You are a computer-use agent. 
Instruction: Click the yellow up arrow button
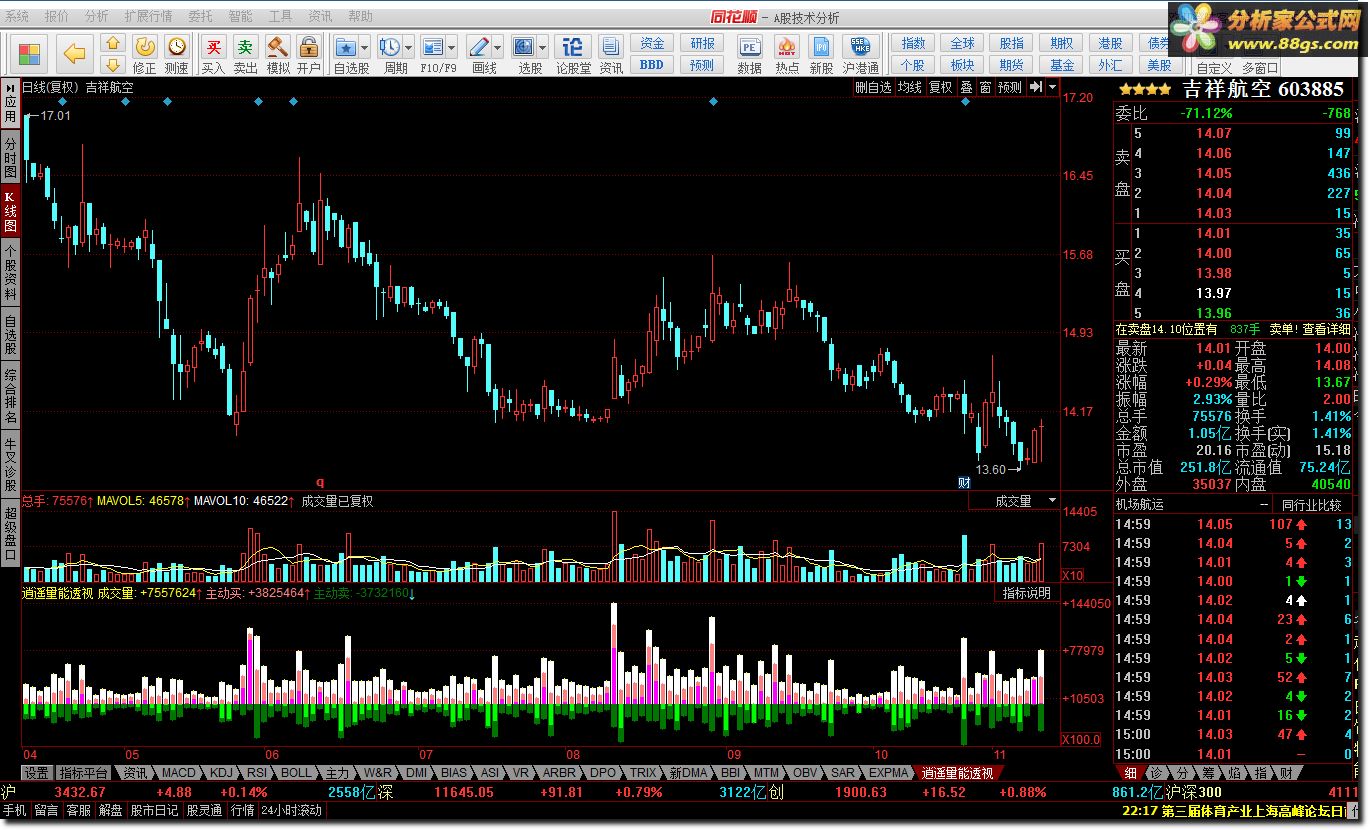113,43
